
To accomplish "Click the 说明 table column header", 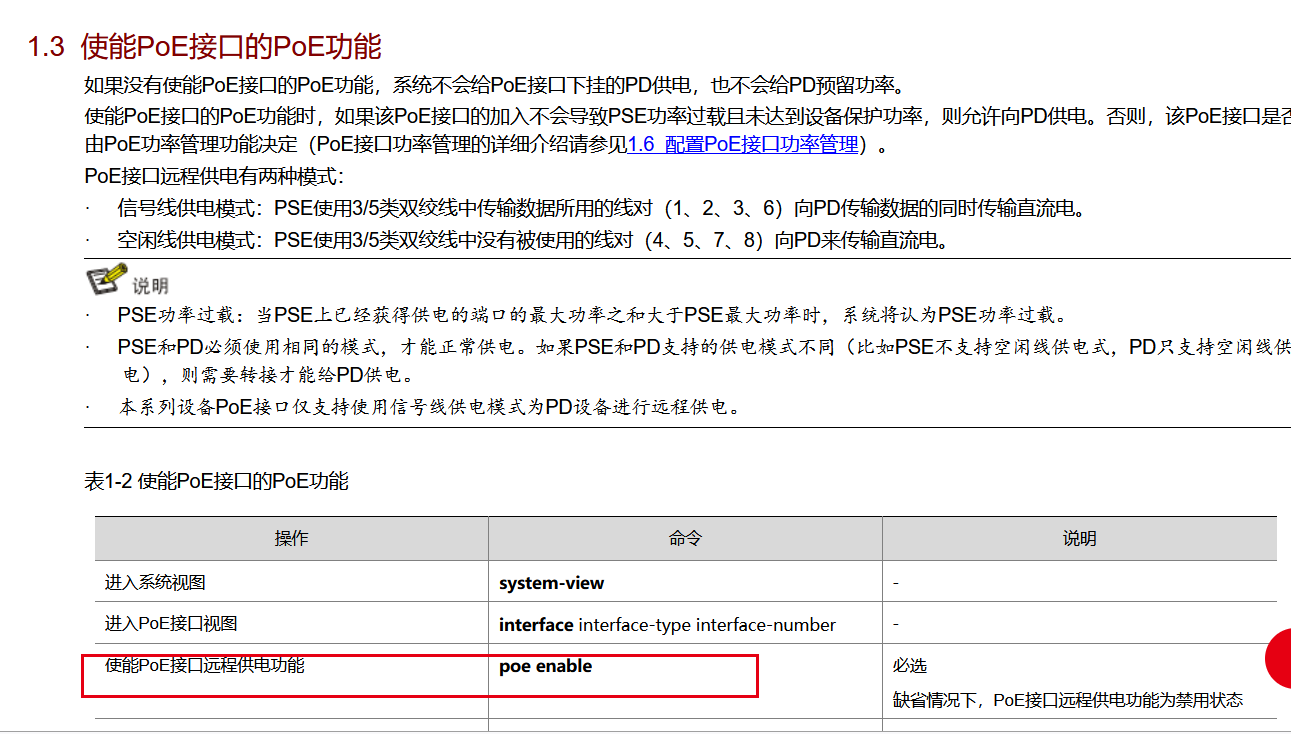I will 1080,539.
